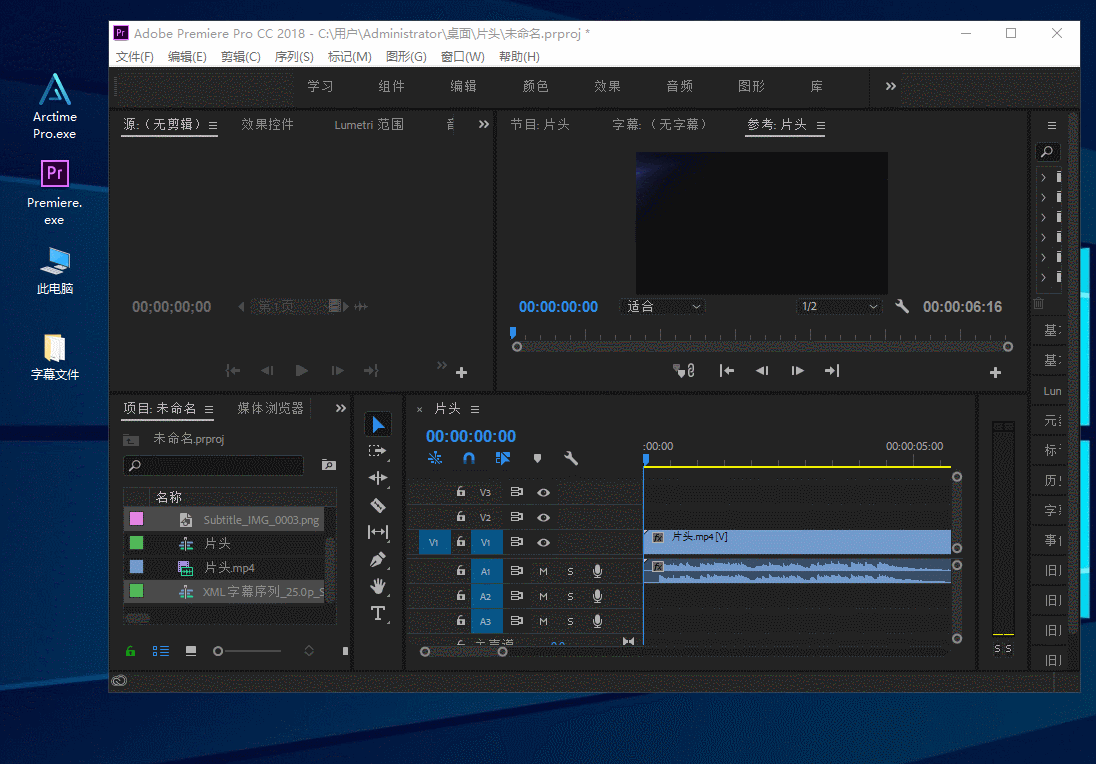Open 项目: 未命名 panel menu
The image size is (1096, 764).
(209, 409)
